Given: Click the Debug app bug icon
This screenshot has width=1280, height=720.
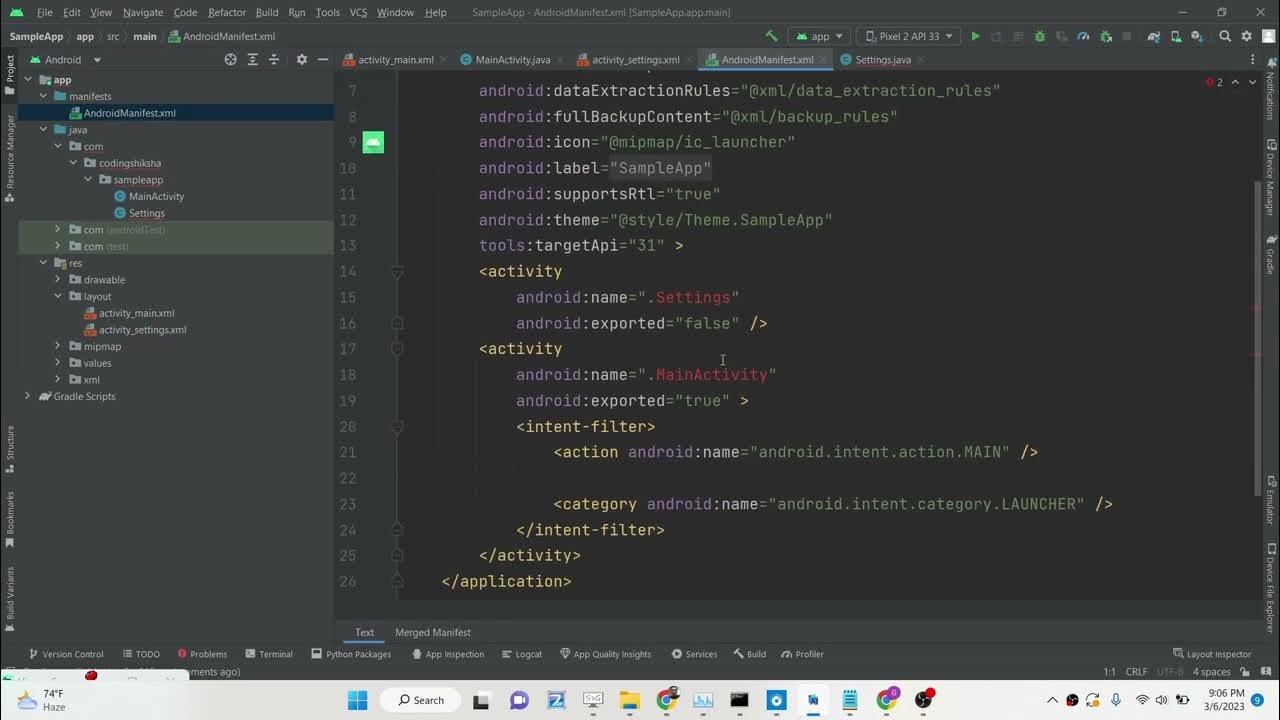Looking at the screenshot, I should [1039, 36].
